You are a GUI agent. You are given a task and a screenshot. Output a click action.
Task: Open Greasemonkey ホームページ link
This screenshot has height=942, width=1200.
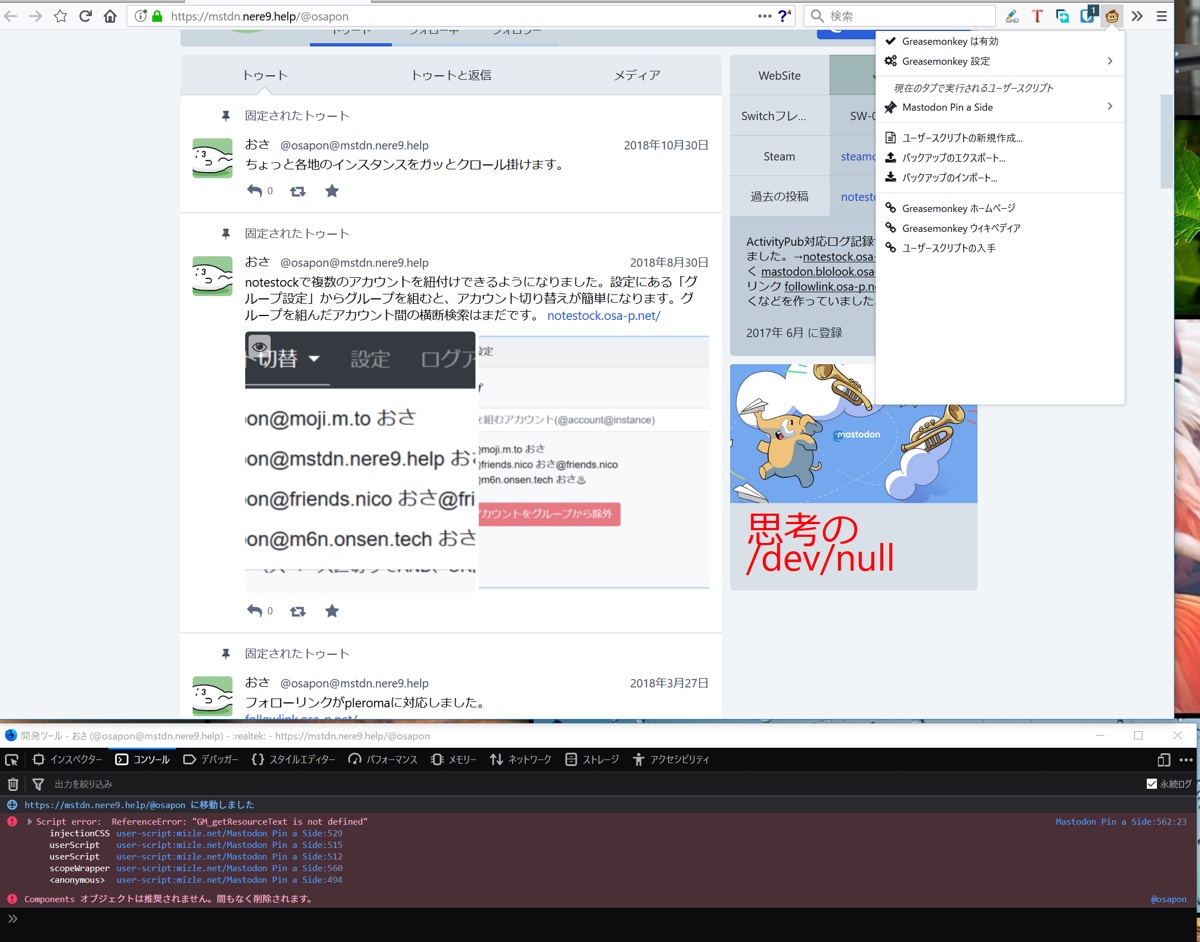999,208
